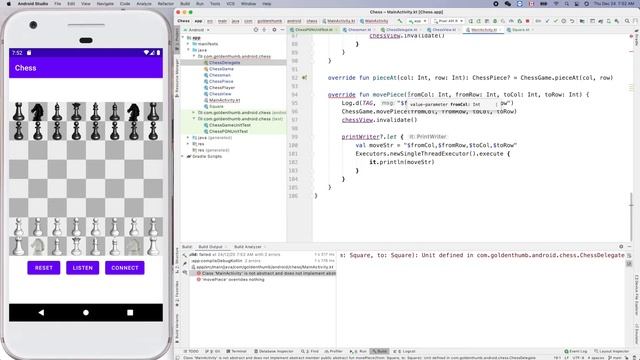Expand the res folder node
Viewport: 640px width, 360px height.
(189, 144)
